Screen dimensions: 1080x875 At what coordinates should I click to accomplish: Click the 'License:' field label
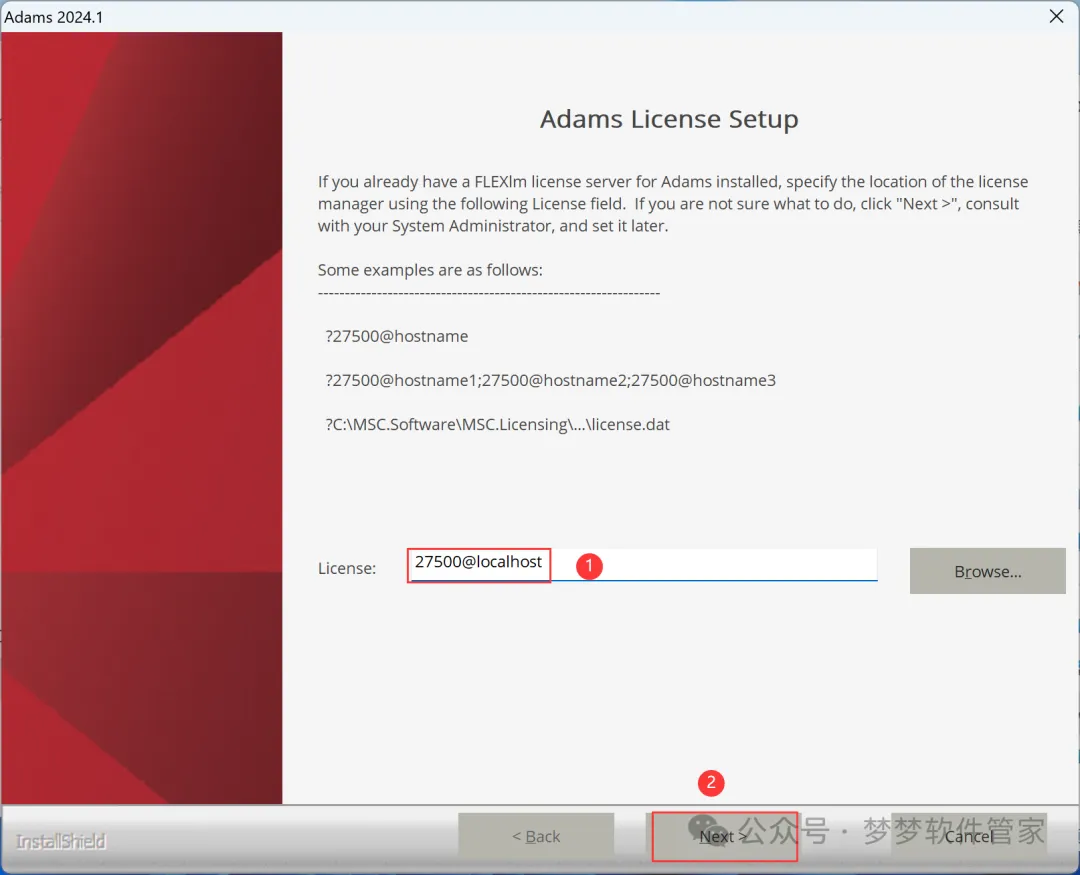click(x=346, y=568)
